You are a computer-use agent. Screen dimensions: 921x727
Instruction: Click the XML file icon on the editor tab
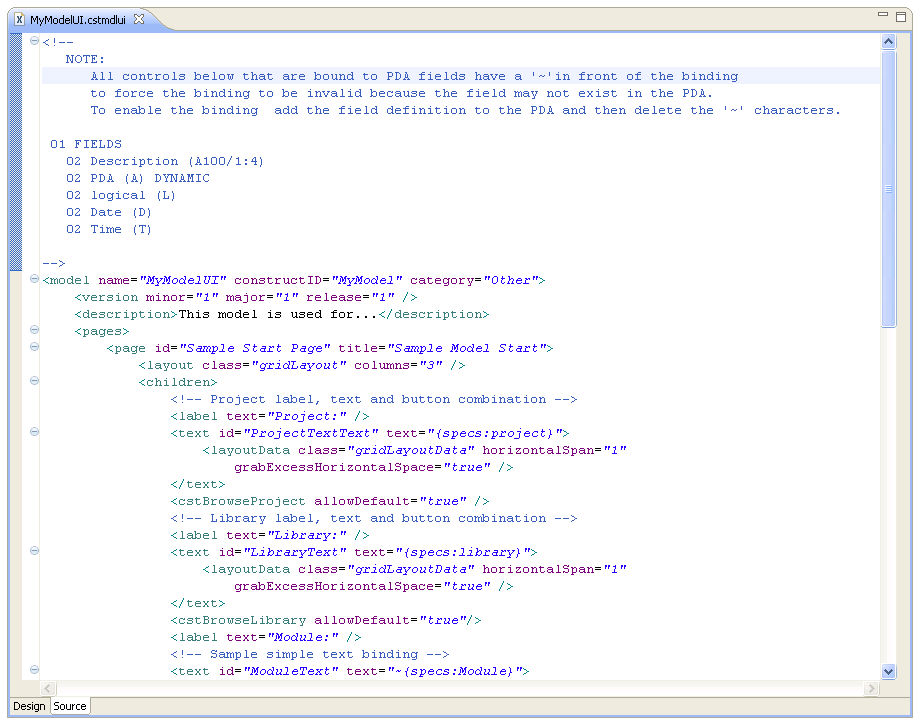(19, 19)
